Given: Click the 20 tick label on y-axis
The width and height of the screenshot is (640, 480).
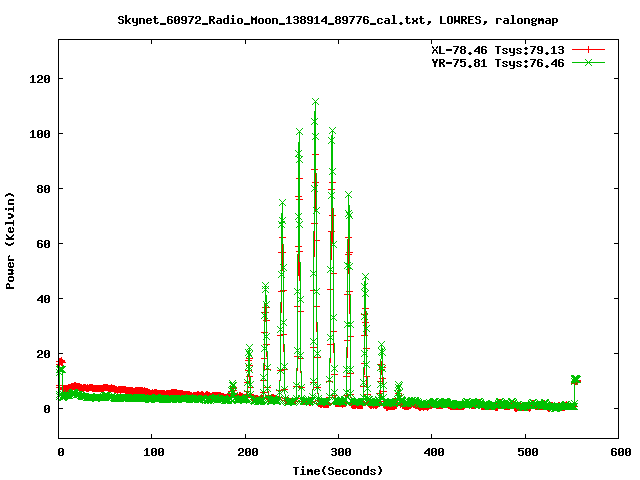Looking at the screenshot, I should (x=42, y=353).
